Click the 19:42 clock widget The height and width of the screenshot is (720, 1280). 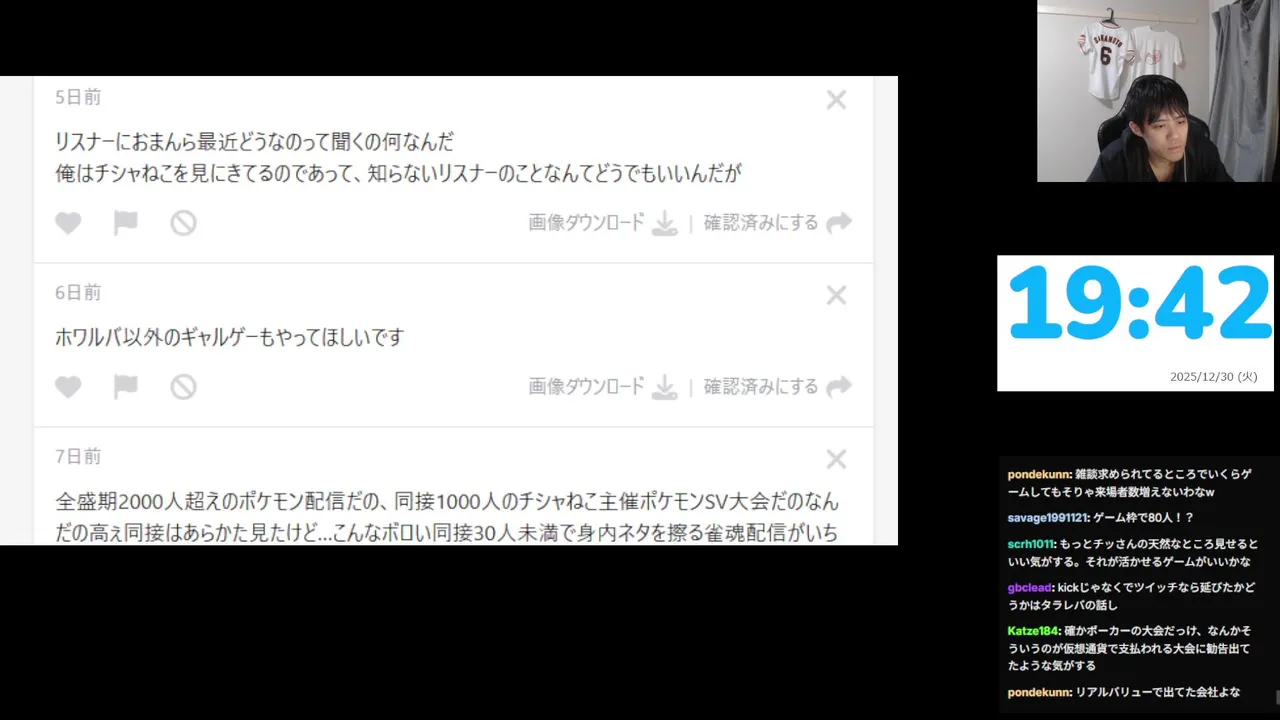(1135, 323)
